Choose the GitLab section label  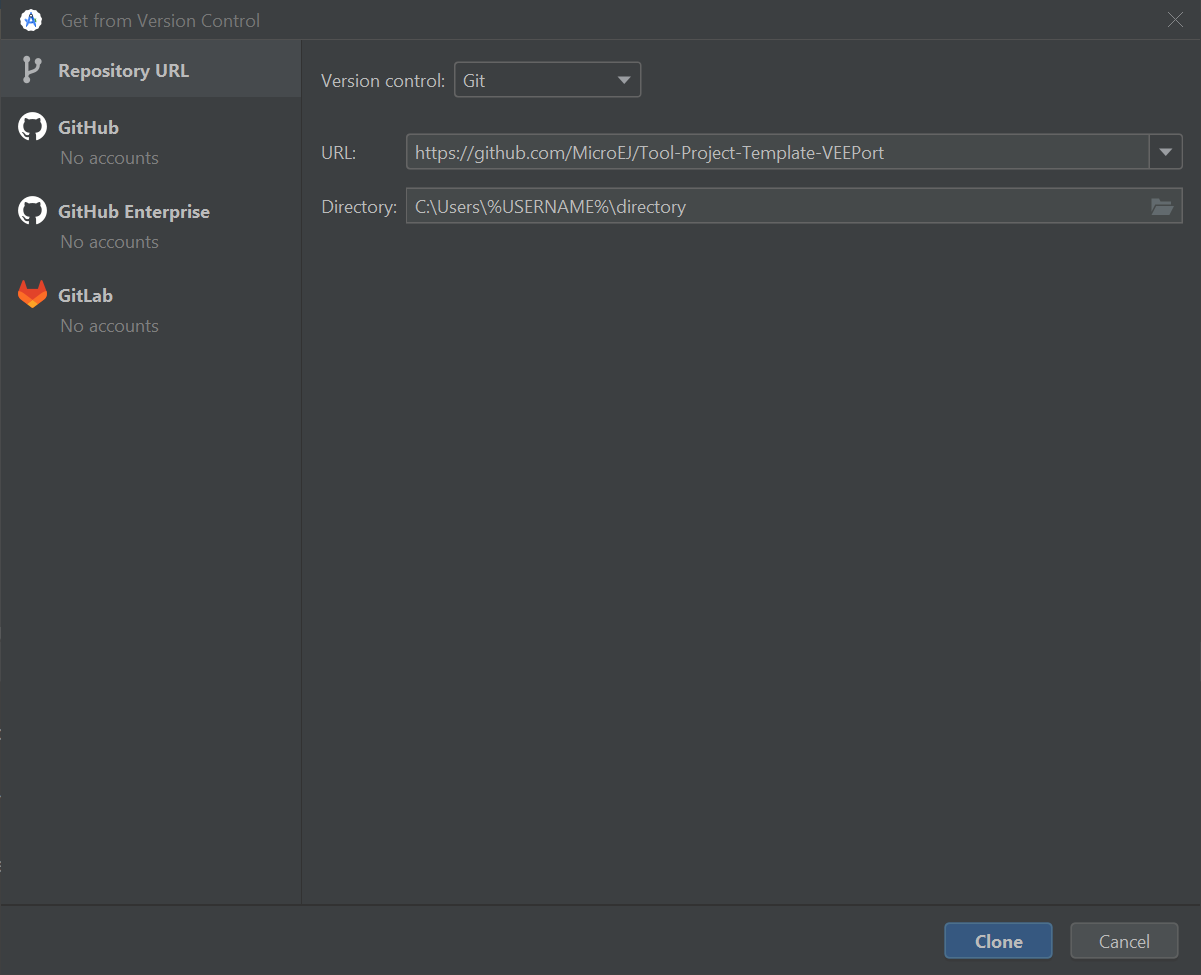click(x=85, y=296)
